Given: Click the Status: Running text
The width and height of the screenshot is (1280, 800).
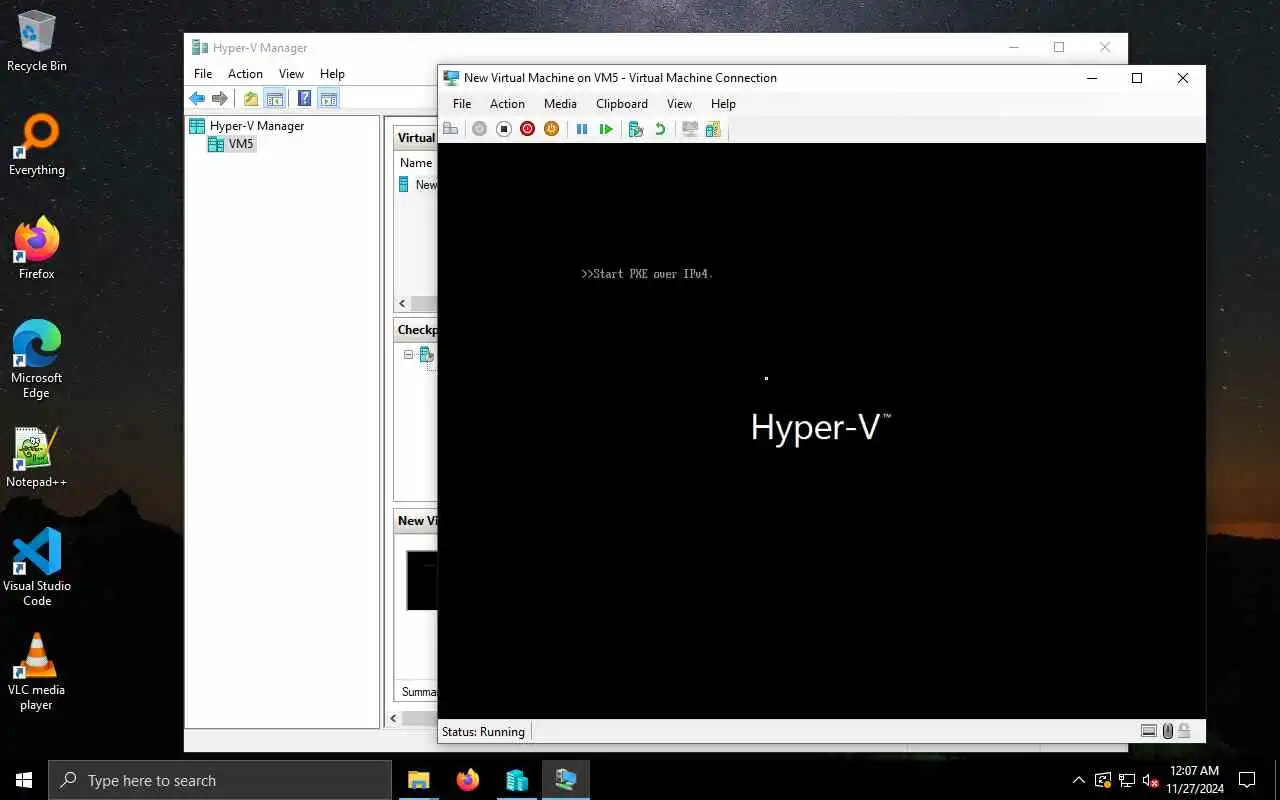Looking at the screenshot, I should pos(483,732).
